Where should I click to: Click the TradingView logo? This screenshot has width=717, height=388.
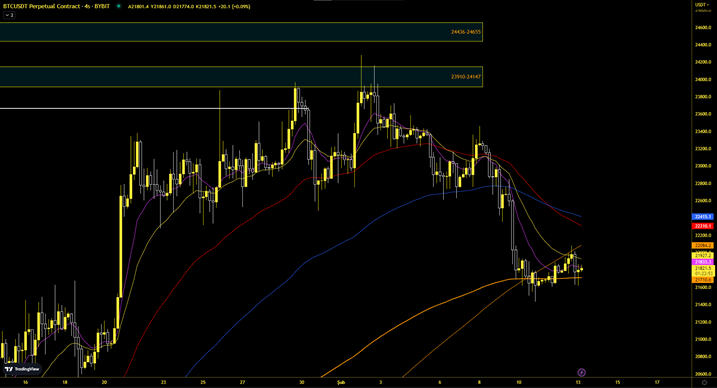pyautogui.click(x=22, y=369)
